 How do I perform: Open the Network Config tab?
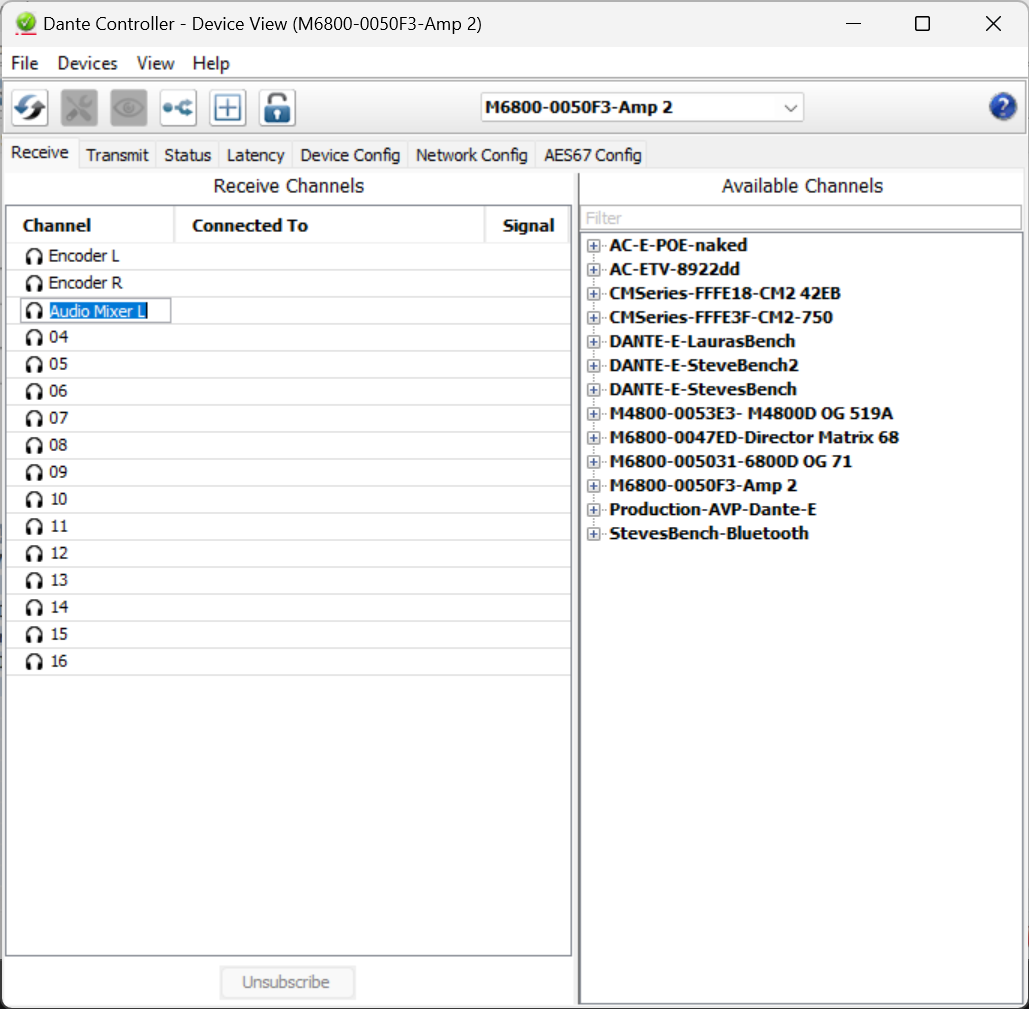click(x=472, y=155)
